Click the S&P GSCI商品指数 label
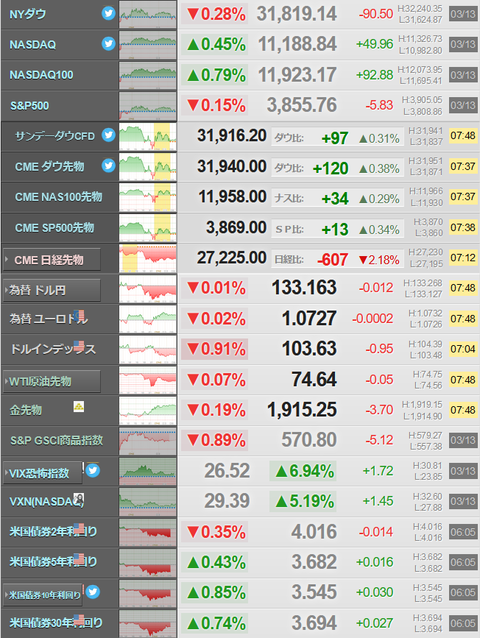480x638 pixels. [x=57, y=440]
